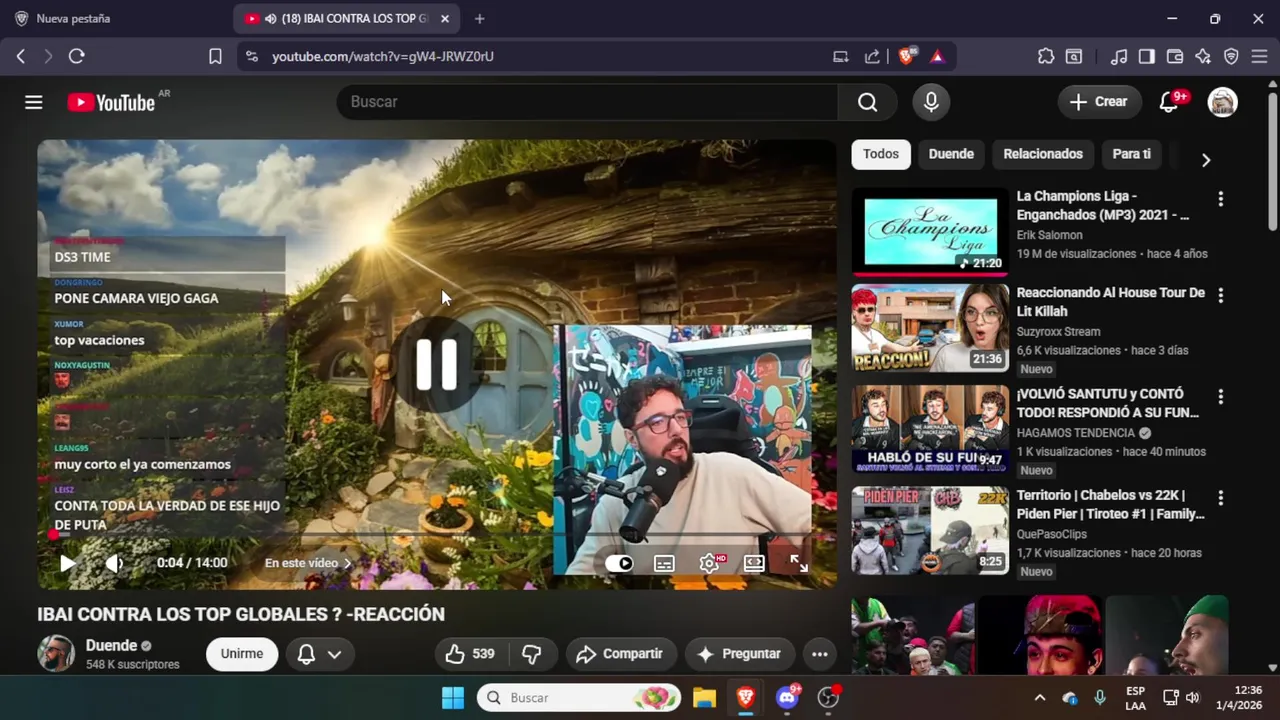This screenshot has height=720, width=1280.
Task: Mute the video volume
Action: (115, 563)
